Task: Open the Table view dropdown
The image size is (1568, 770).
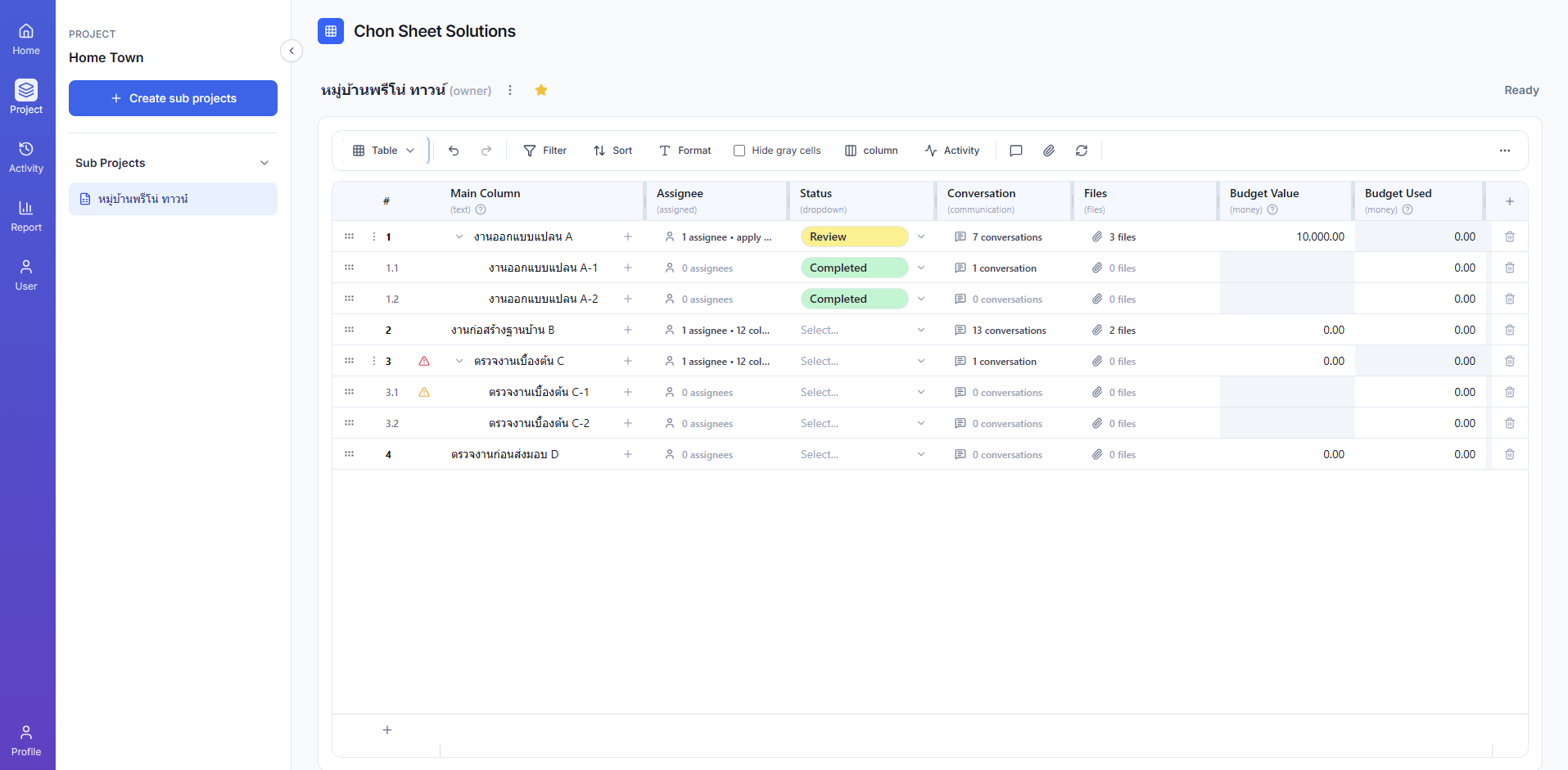Action: (x=384, y=151)
